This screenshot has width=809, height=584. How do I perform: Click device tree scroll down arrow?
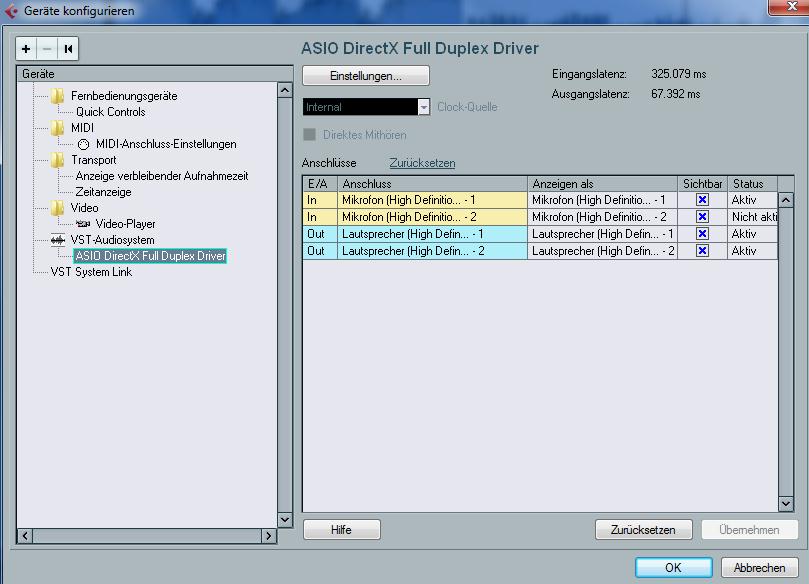click(285, 520)
